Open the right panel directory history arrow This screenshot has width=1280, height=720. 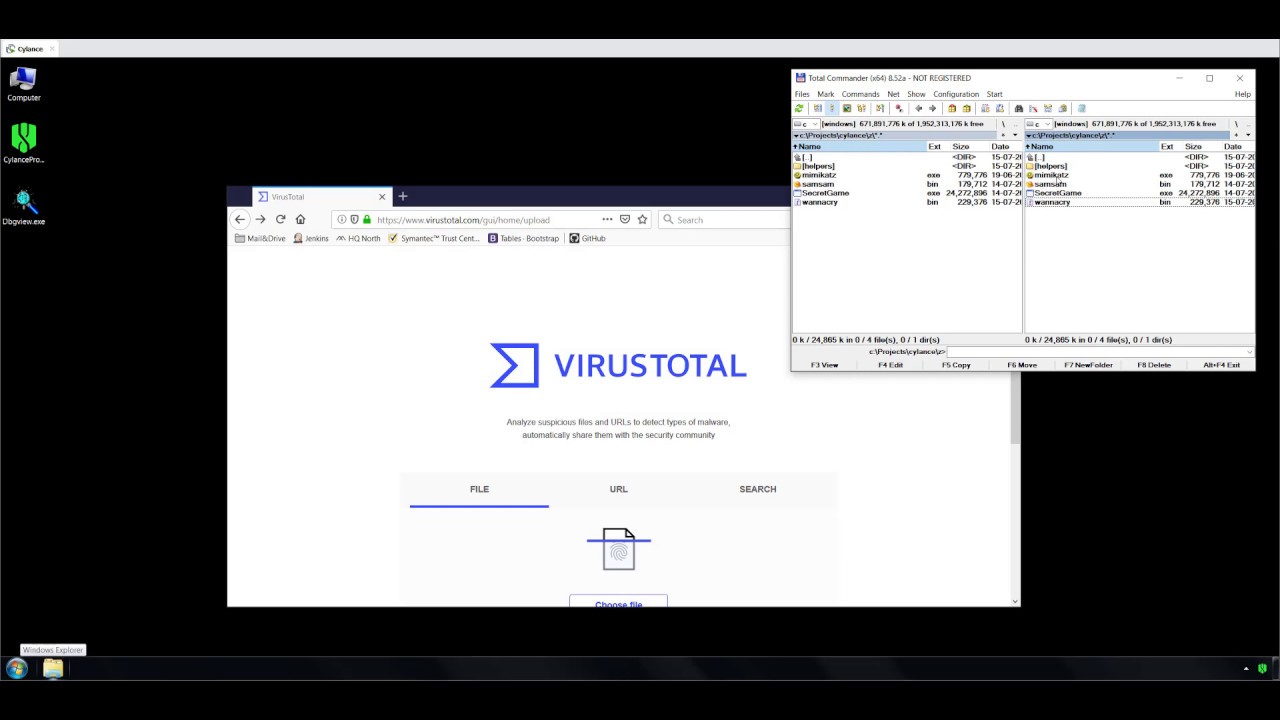1247,135
